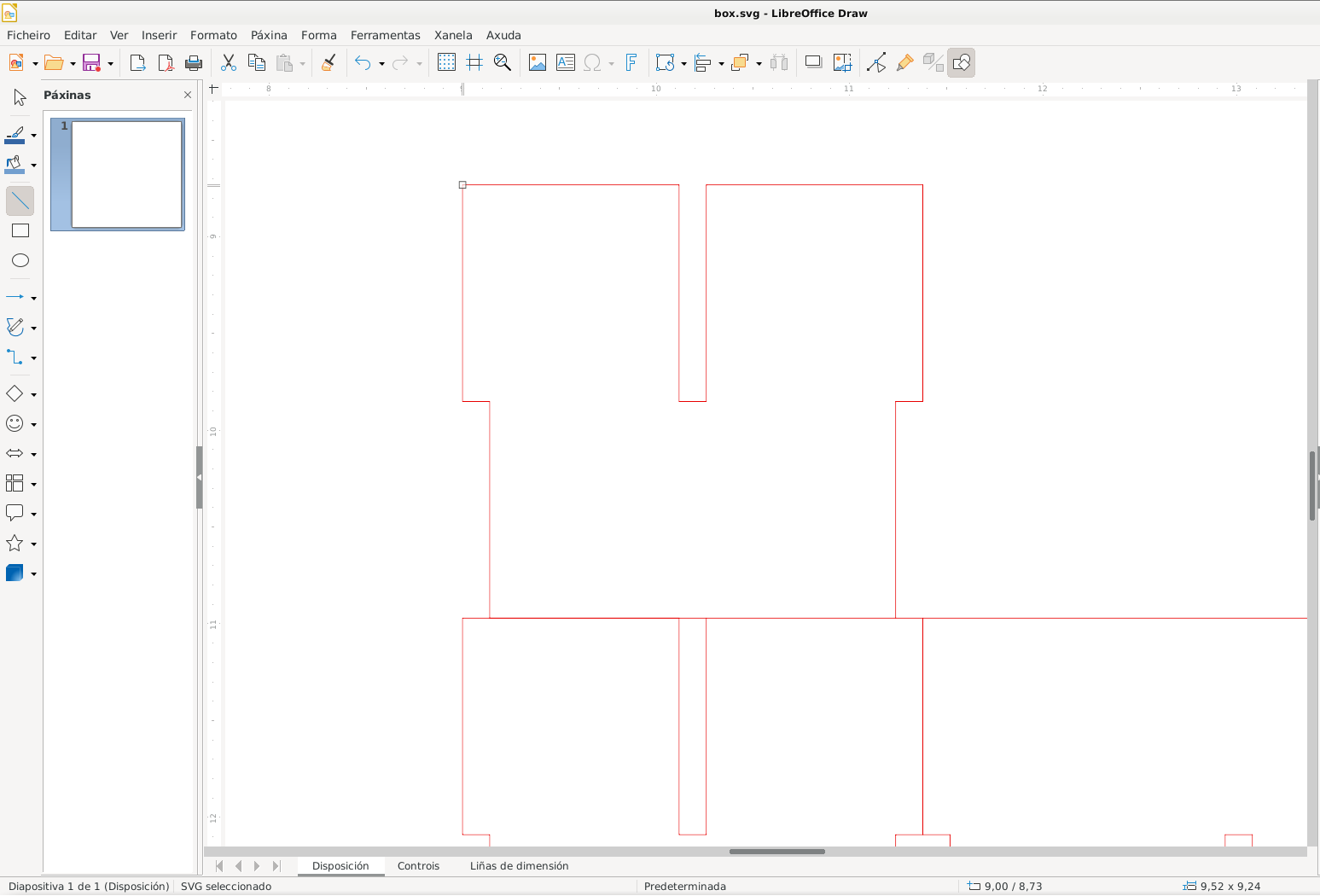Activate the Insert Line tool

click(20, 200)
